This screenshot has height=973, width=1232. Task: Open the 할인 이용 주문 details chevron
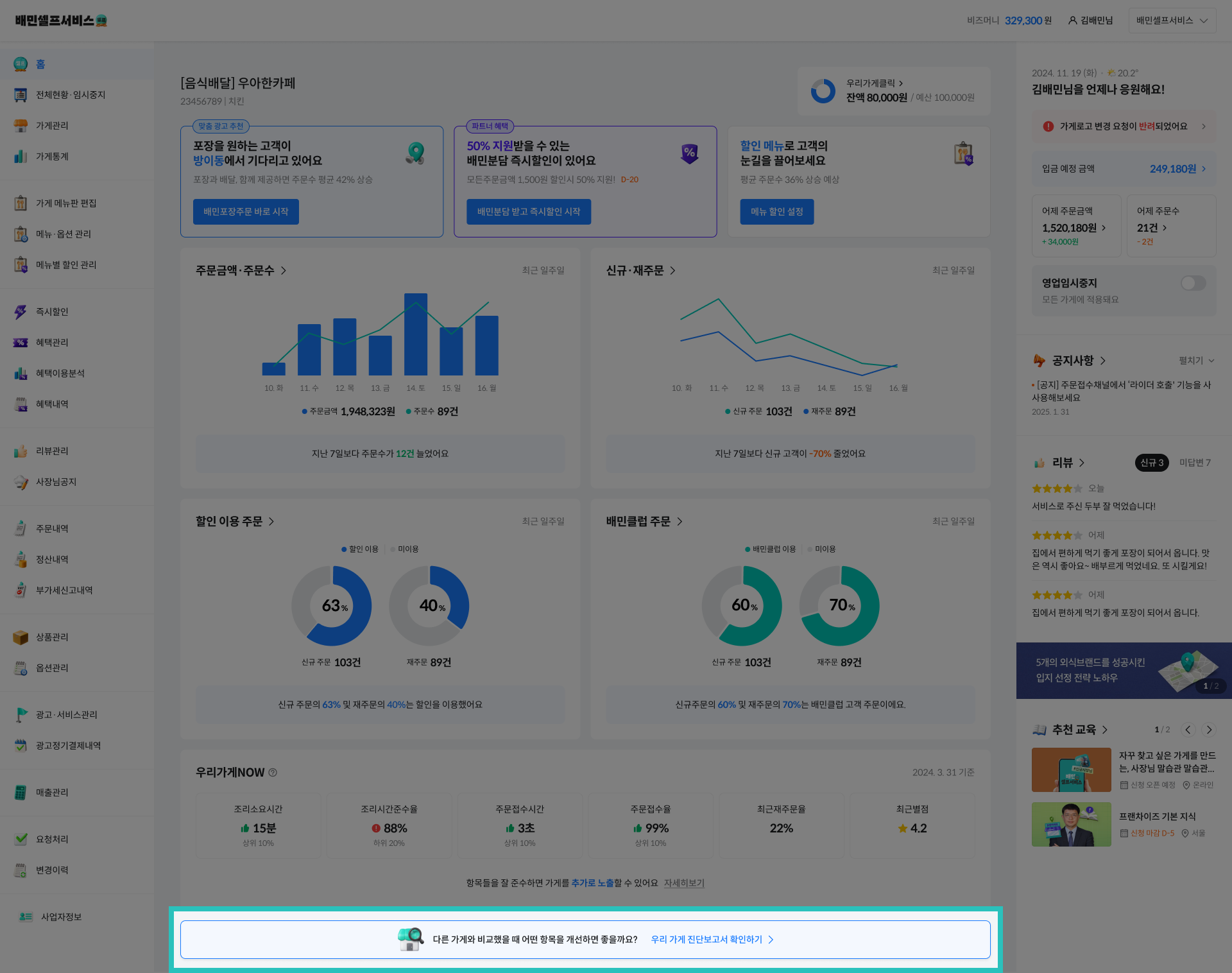click(x=271, y=522)
